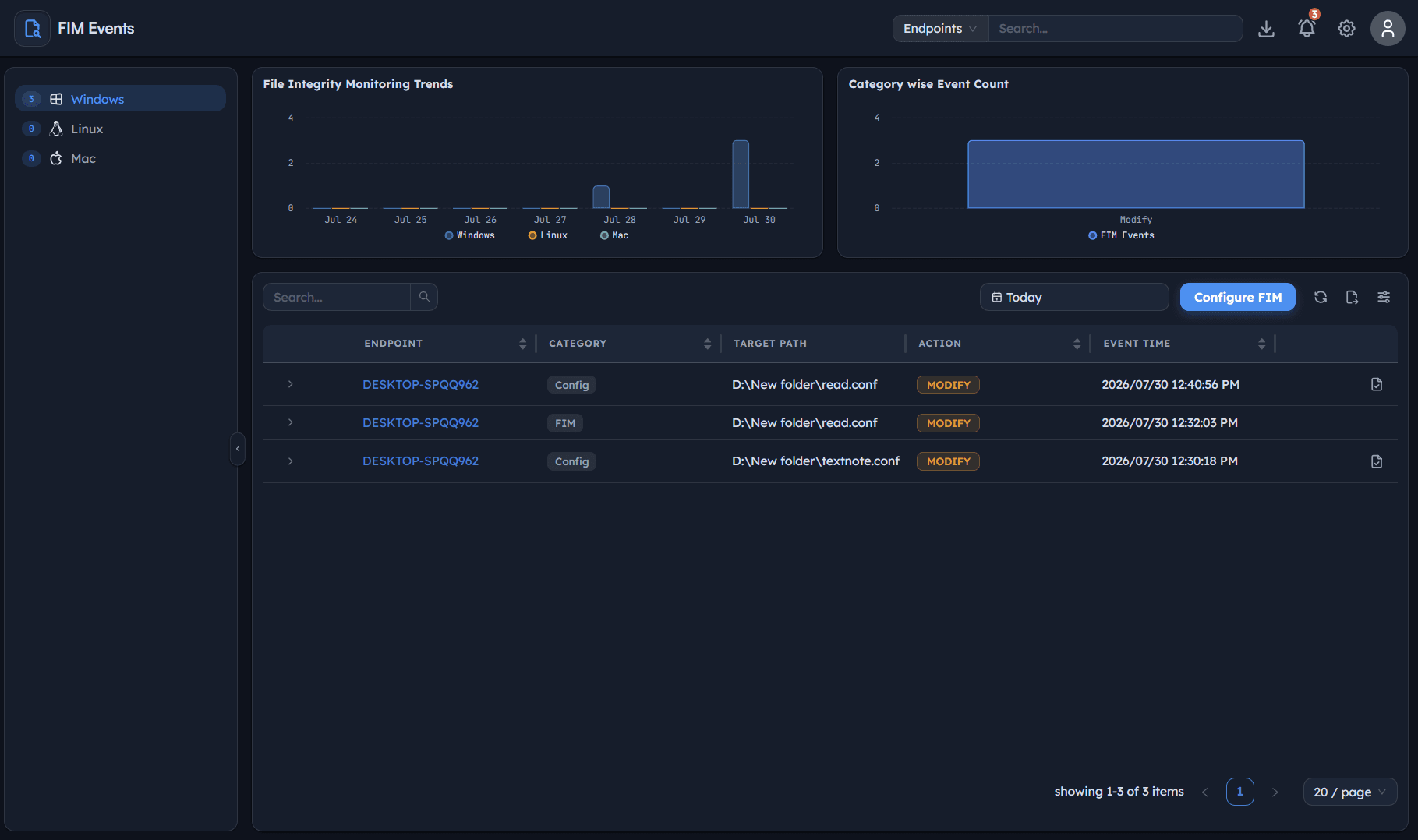Click the Configure FIM button
1418x840 pixels.
click(1238, 297)
